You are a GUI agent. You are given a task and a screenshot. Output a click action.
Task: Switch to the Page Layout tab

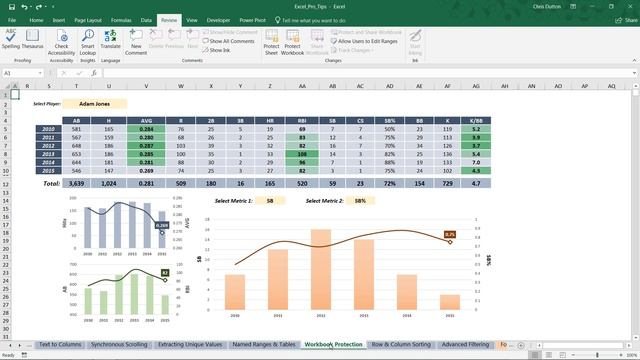pos(88,20)
